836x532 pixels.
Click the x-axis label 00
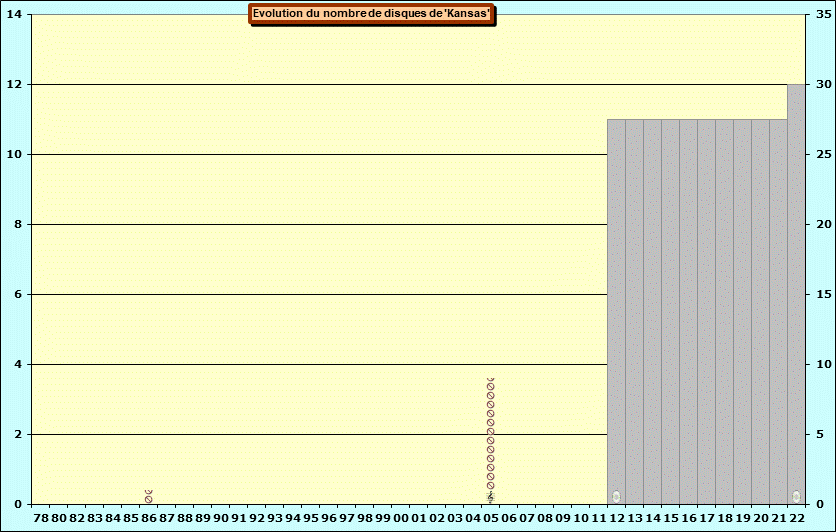pyautogui.click(x=400, y=518)
